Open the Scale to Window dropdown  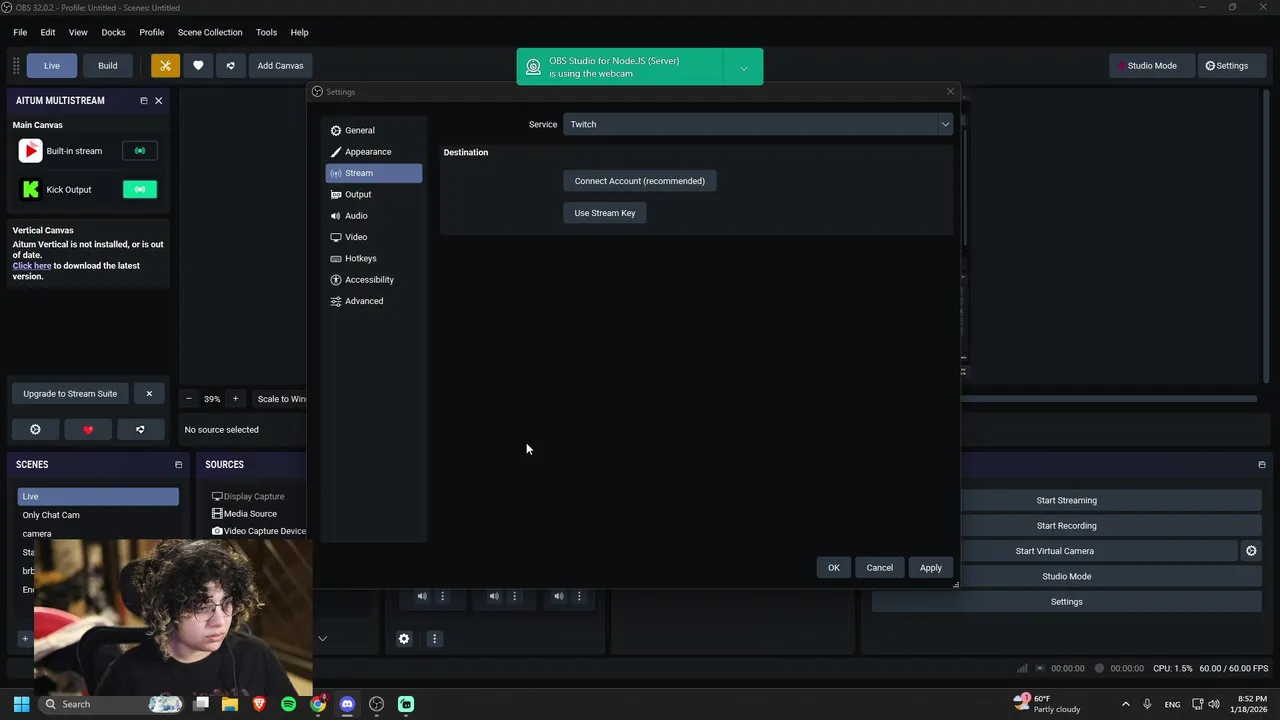point(282,399)
